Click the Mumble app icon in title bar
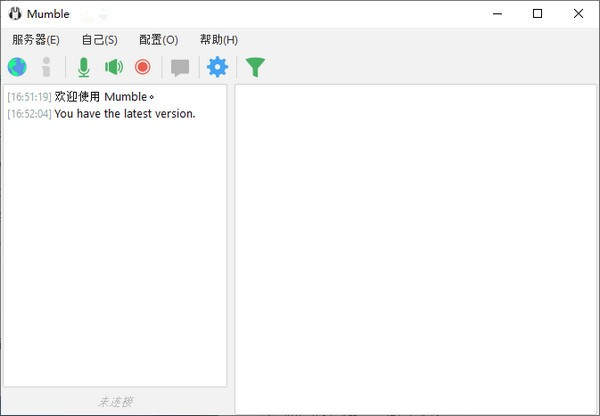 [15, 14]
